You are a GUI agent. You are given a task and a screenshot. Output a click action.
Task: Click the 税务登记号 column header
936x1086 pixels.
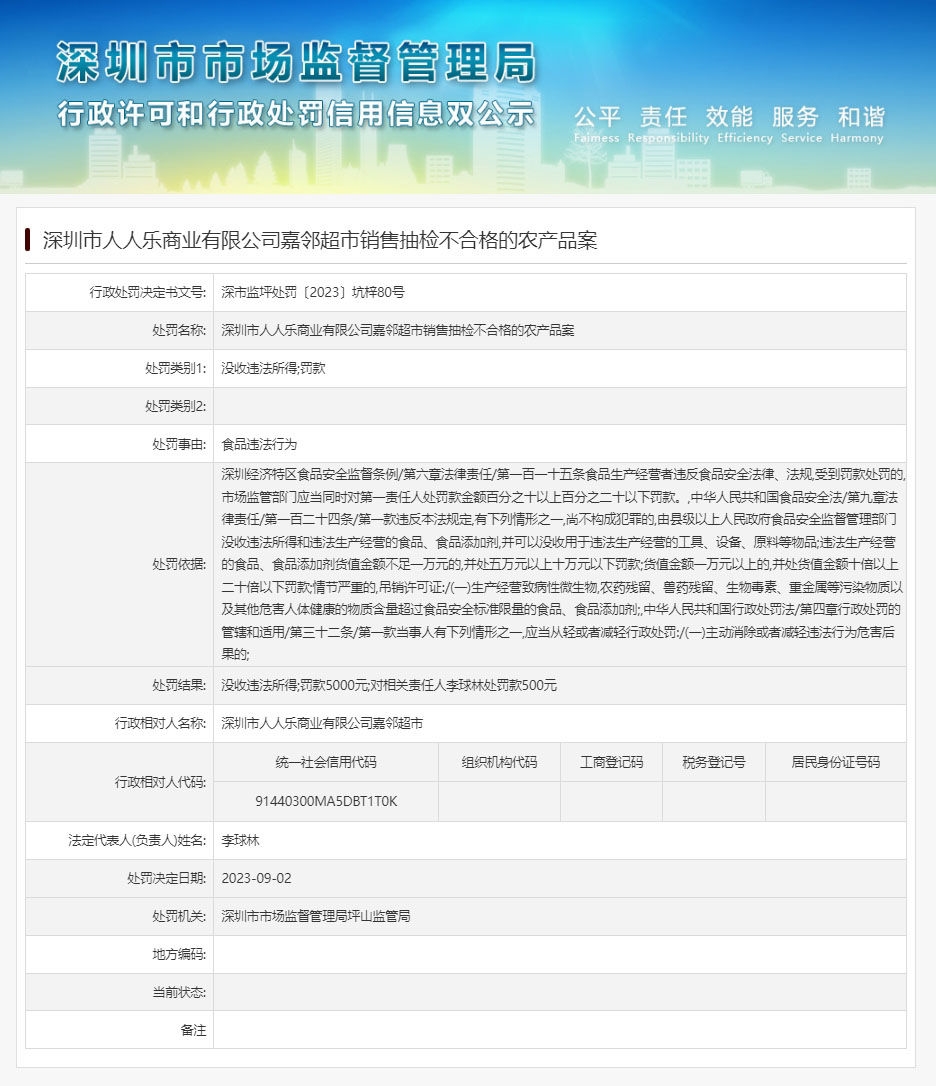coord(714,763)
